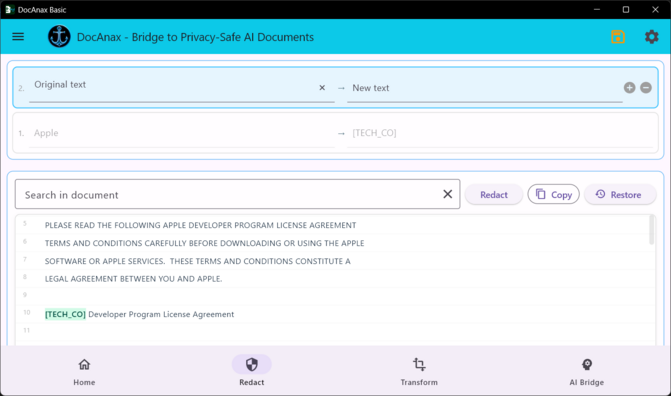Click line 8 LEGAL AGREEMENT BETWEEN YOU AND APPLE

pos(134,279)
